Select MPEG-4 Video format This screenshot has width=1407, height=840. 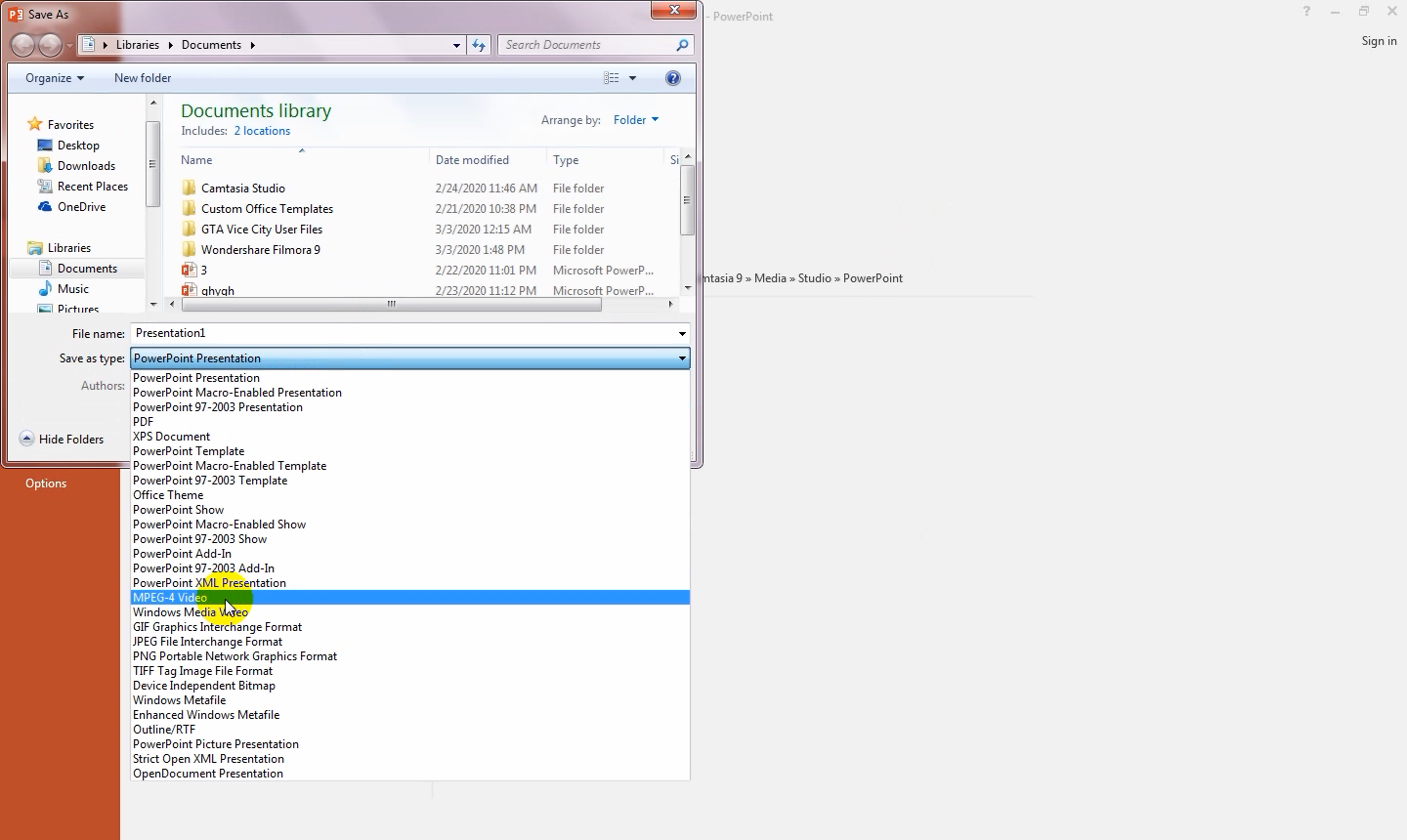click(410, 598)
